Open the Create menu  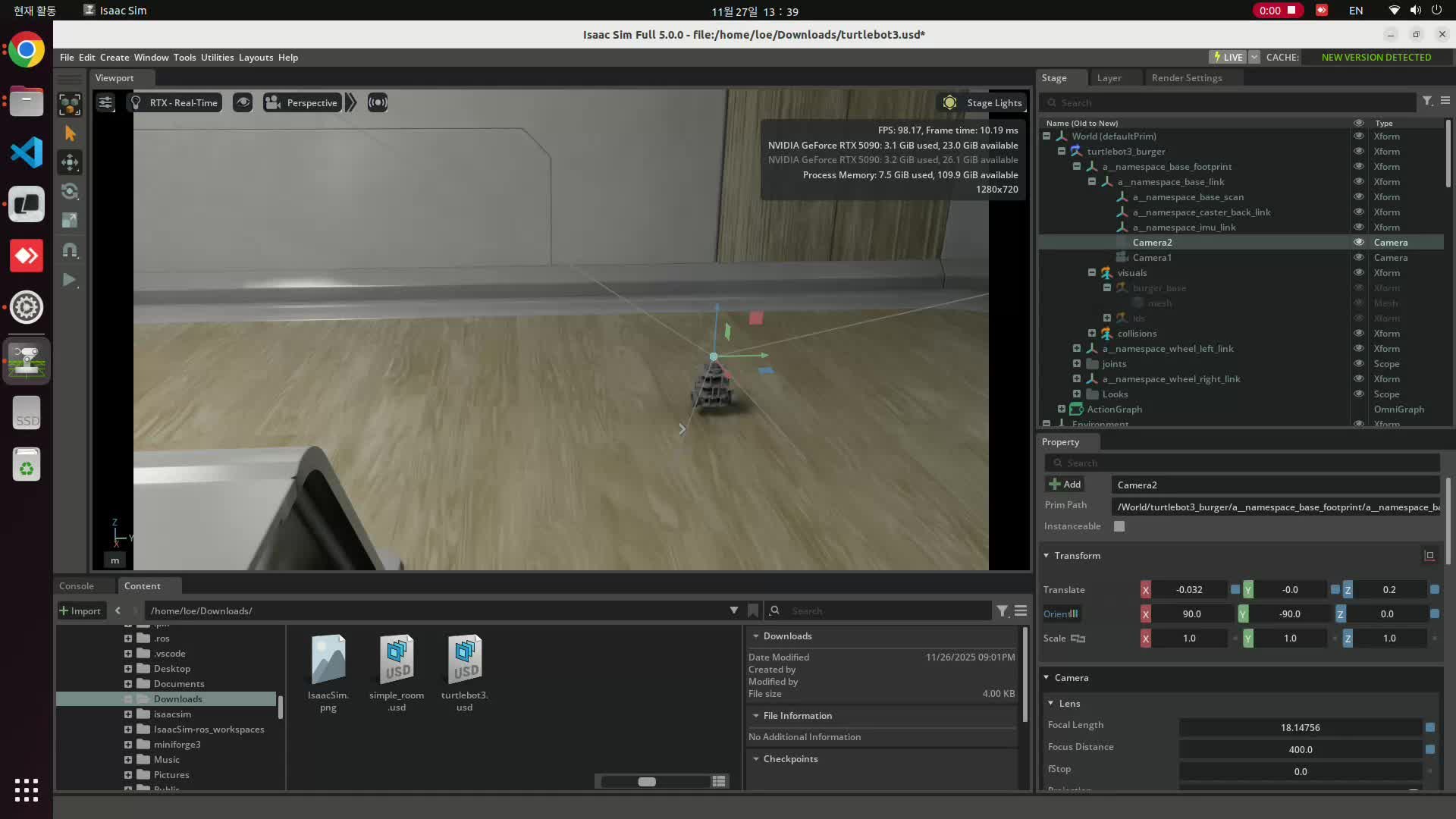115,58
